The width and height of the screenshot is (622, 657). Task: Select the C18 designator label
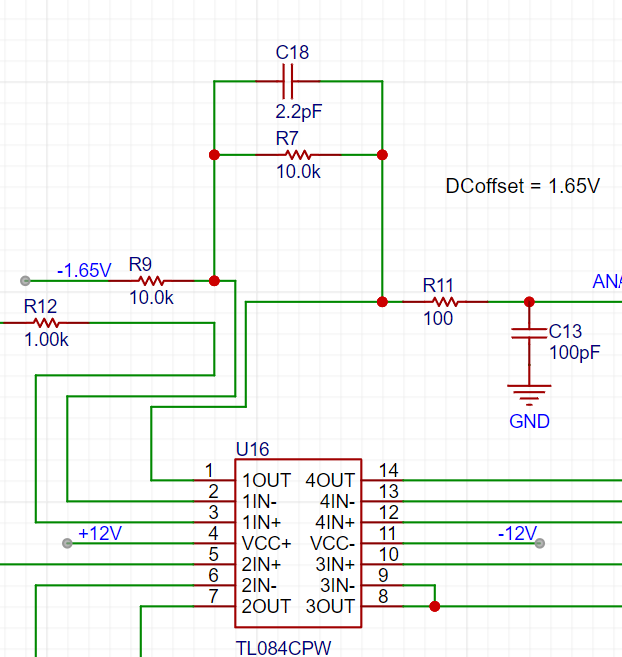[x=292, y=53]
